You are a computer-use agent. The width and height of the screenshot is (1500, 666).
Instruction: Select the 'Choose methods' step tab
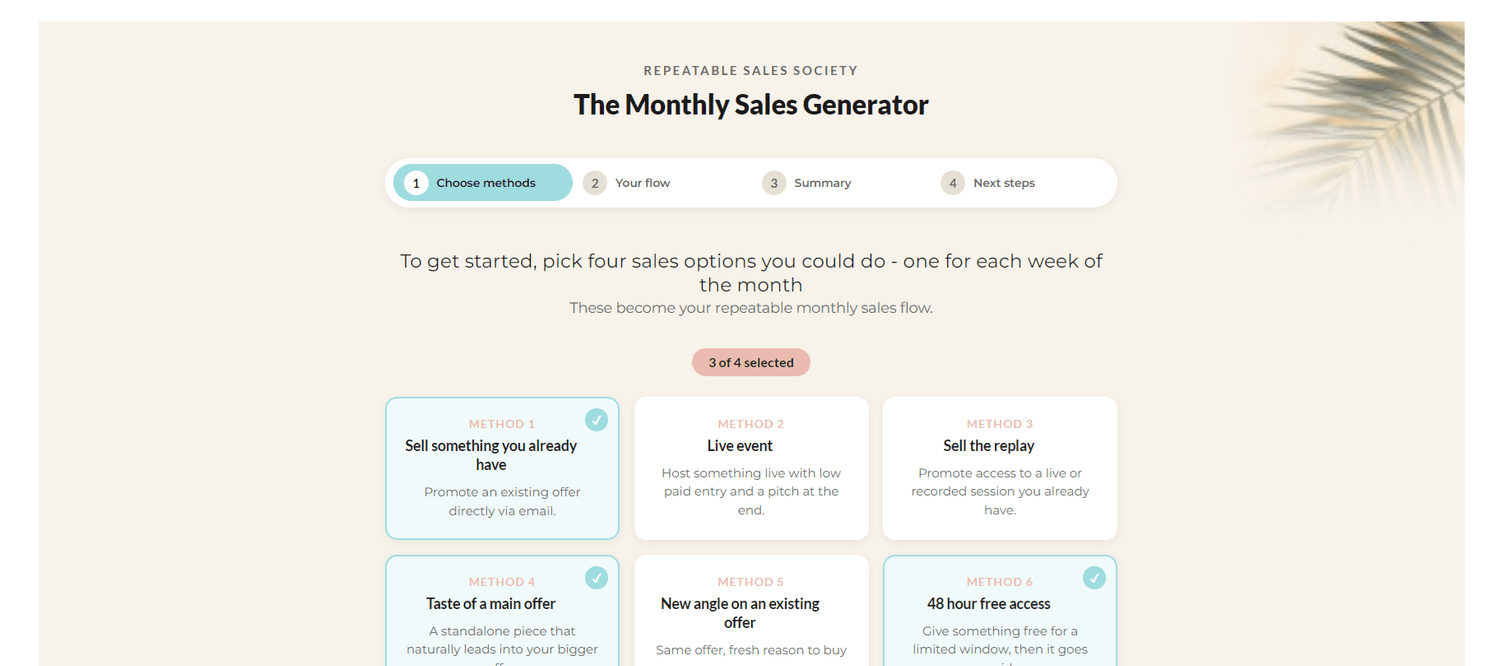[483, 183]
